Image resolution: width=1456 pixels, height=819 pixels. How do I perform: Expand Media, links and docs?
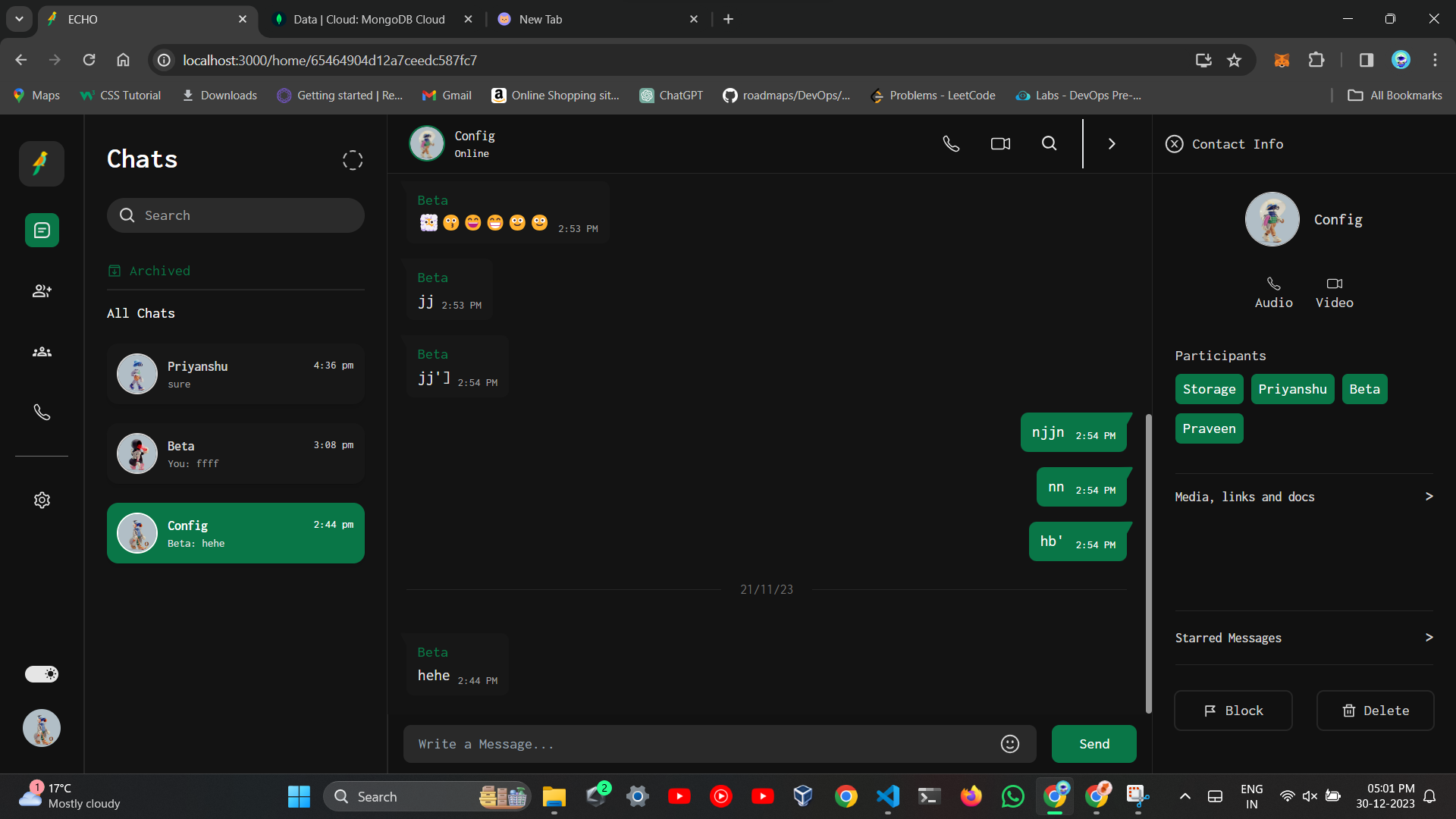(1429, 497)
